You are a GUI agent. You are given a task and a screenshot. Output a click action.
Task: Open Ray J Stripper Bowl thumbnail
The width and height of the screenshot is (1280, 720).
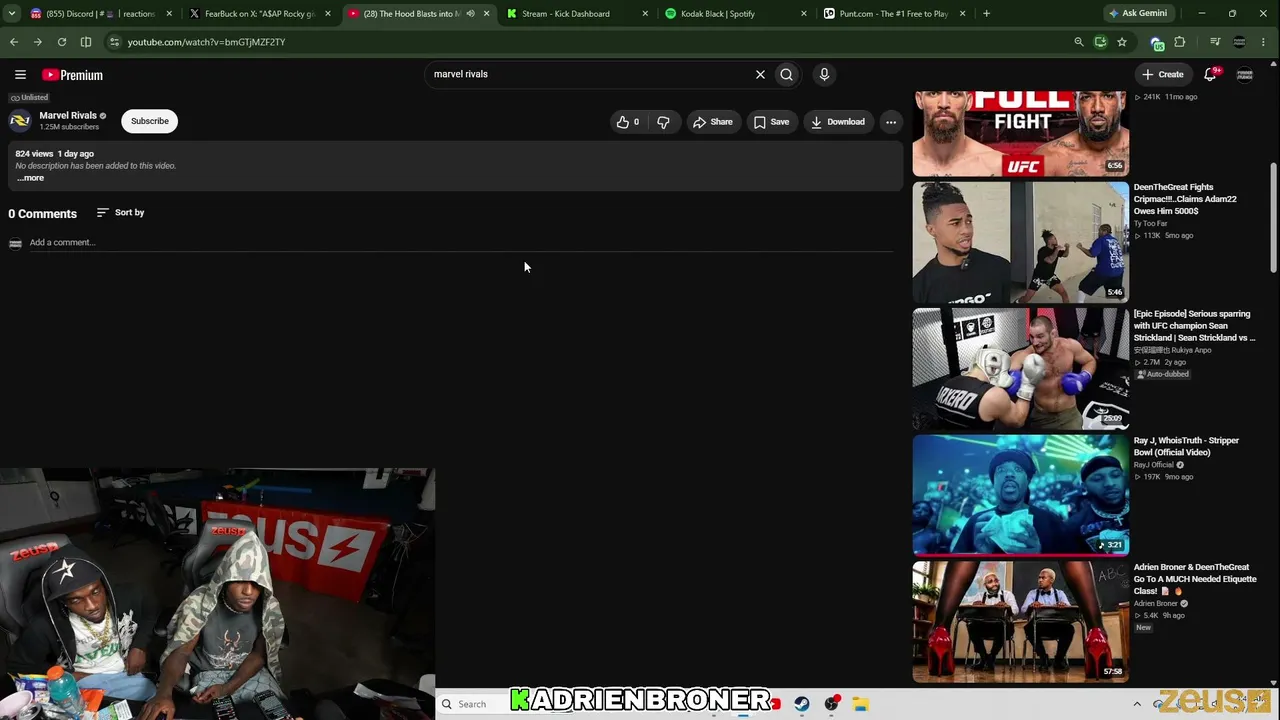[x=1020, y=495]
